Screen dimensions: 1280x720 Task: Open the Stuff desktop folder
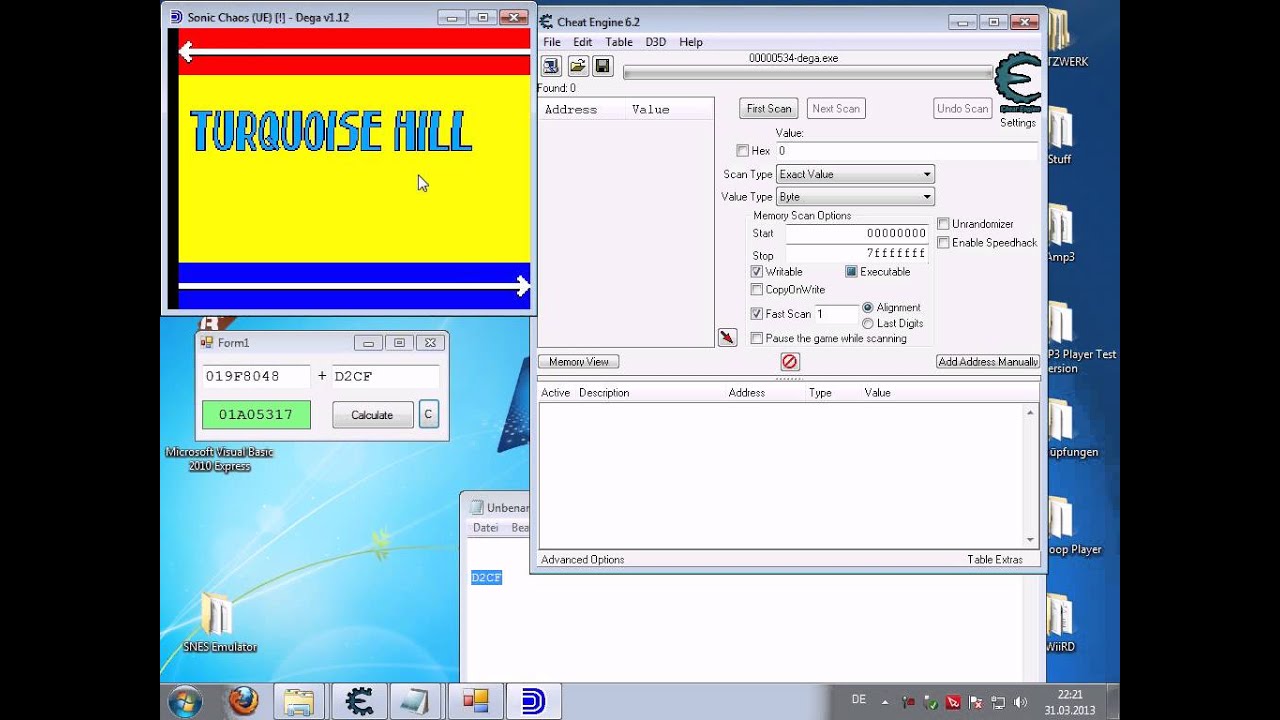(x=1059, y=135)
